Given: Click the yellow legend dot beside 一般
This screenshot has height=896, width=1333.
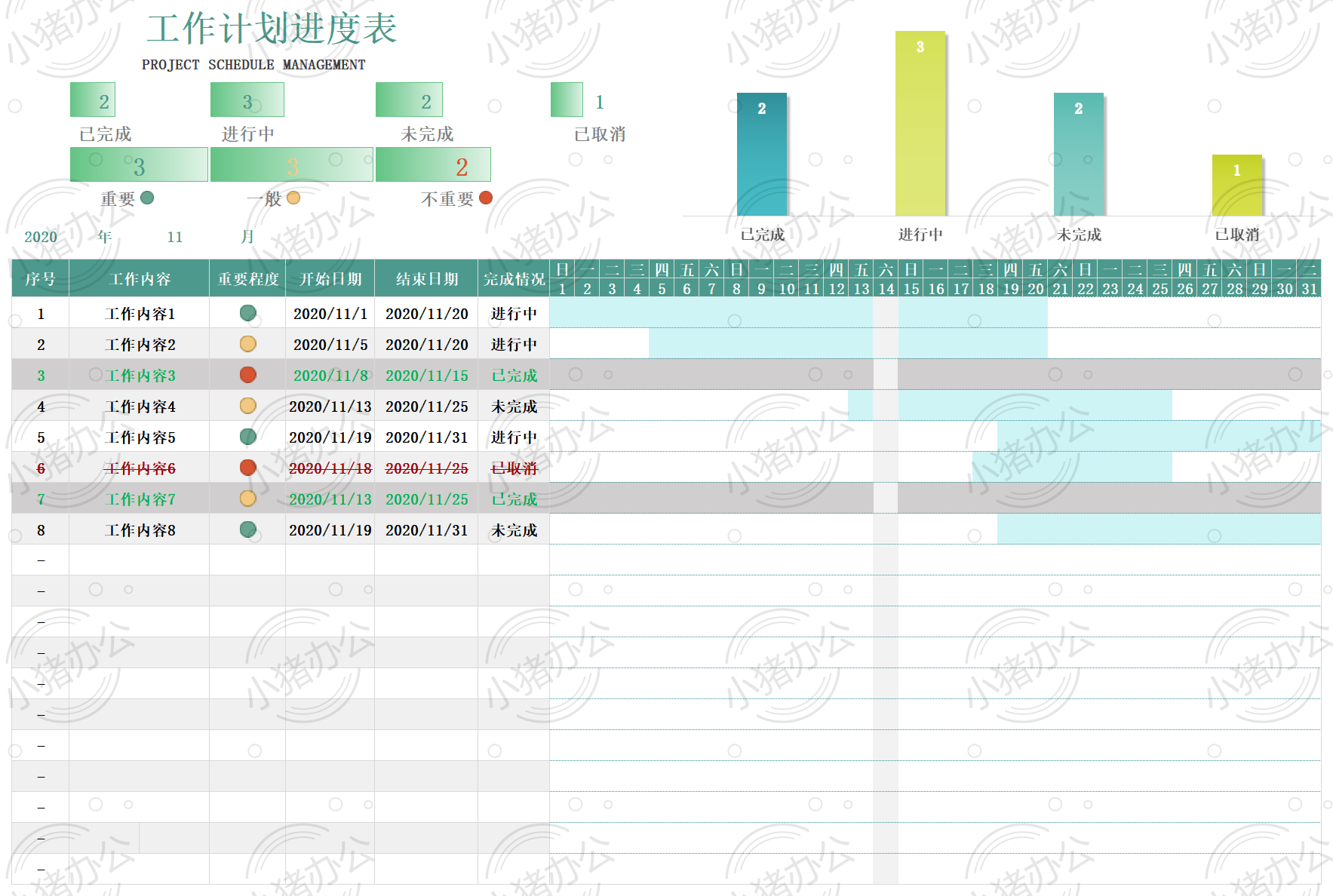Looking at the screenshot, I should (293, 198).
